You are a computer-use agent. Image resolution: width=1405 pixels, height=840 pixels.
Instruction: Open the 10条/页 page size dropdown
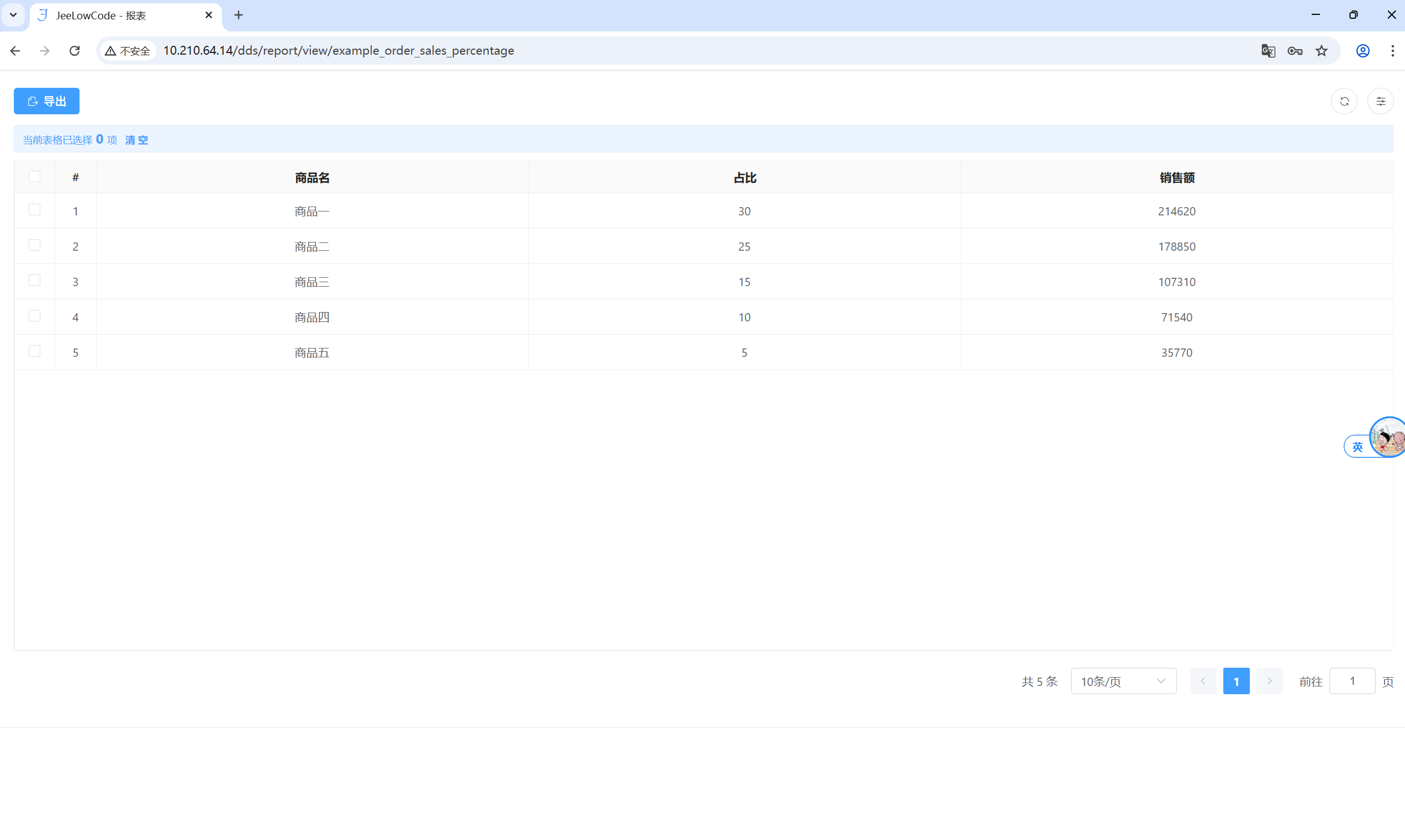click(x=1123, y=681)
